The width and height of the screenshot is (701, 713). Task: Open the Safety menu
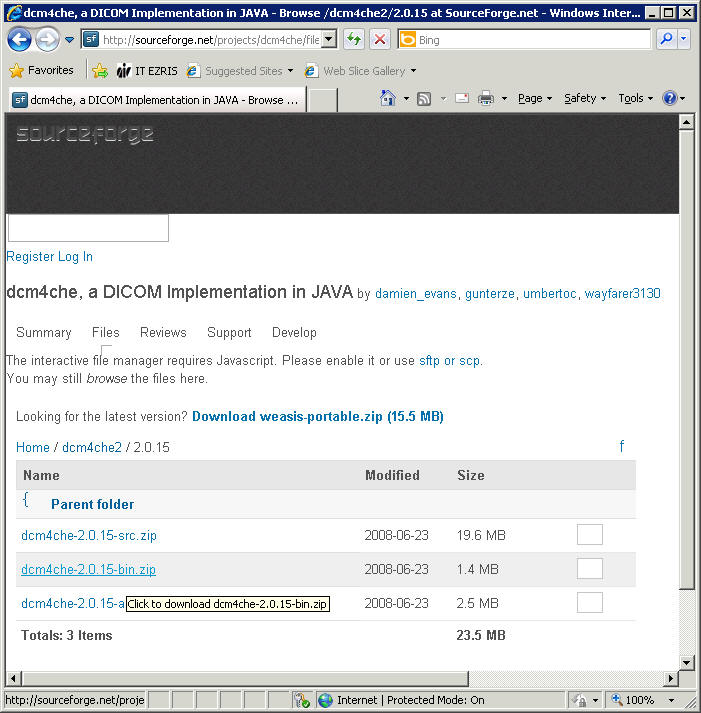(x=585, y=98)
